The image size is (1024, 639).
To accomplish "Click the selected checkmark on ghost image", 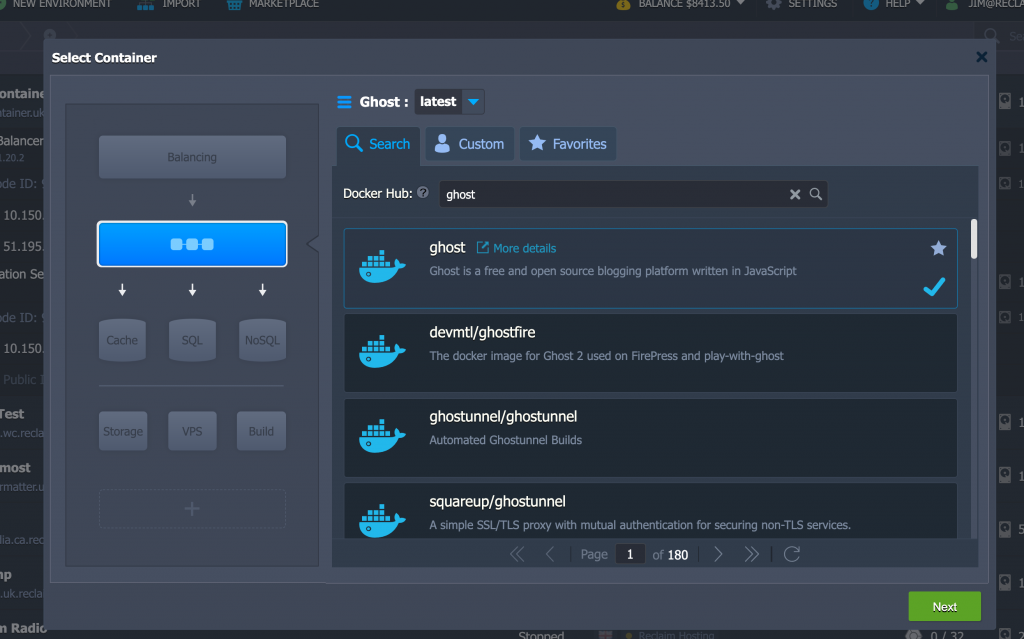I will 935,287.
